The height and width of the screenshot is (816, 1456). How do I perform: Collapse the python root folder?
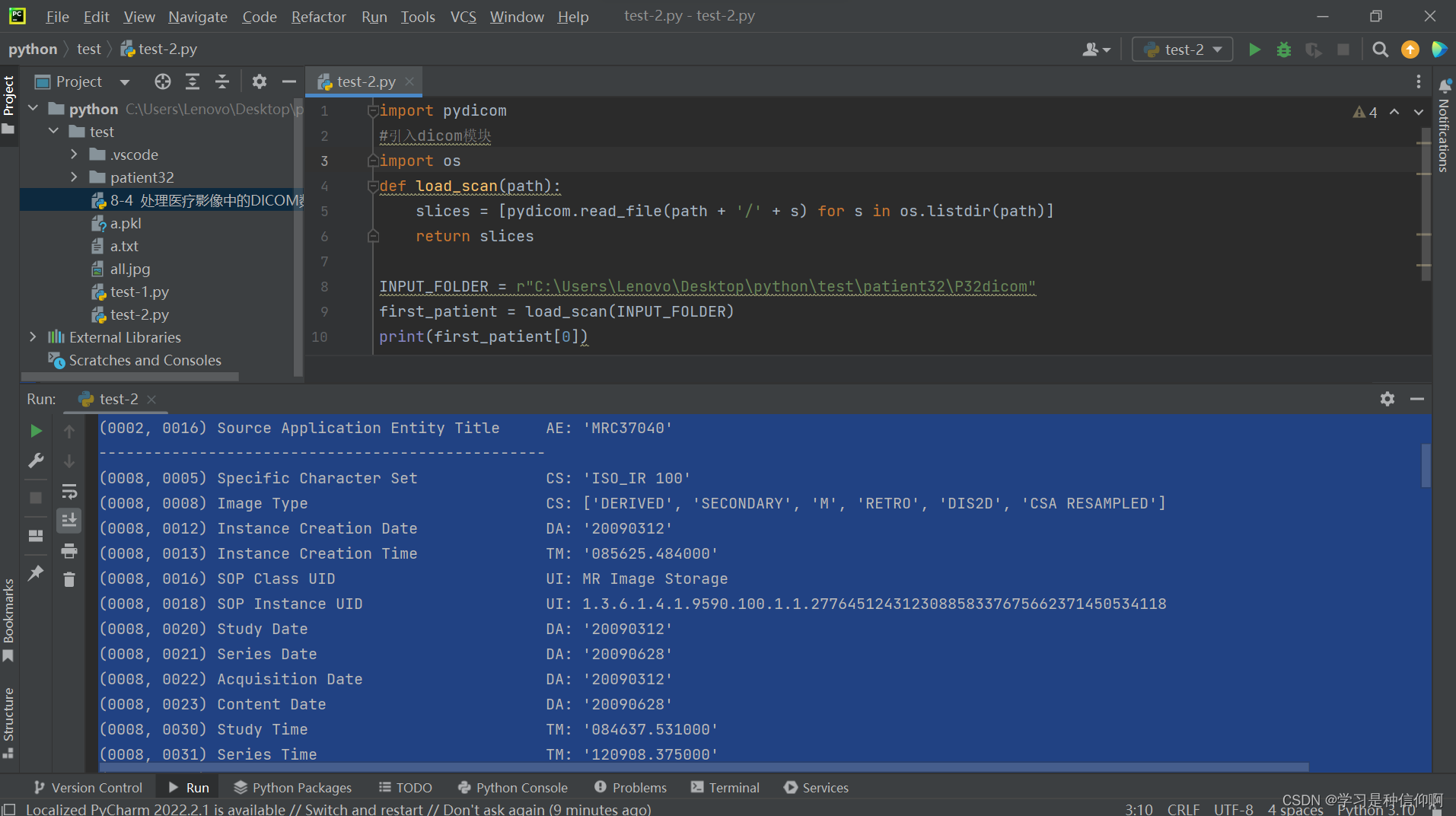pos(33,109)
